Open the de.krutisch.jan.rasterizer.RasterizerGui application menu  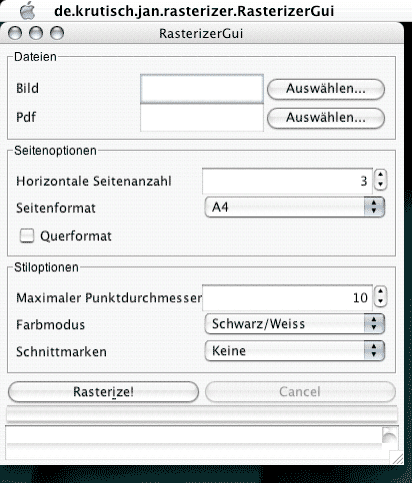point(194,11)
